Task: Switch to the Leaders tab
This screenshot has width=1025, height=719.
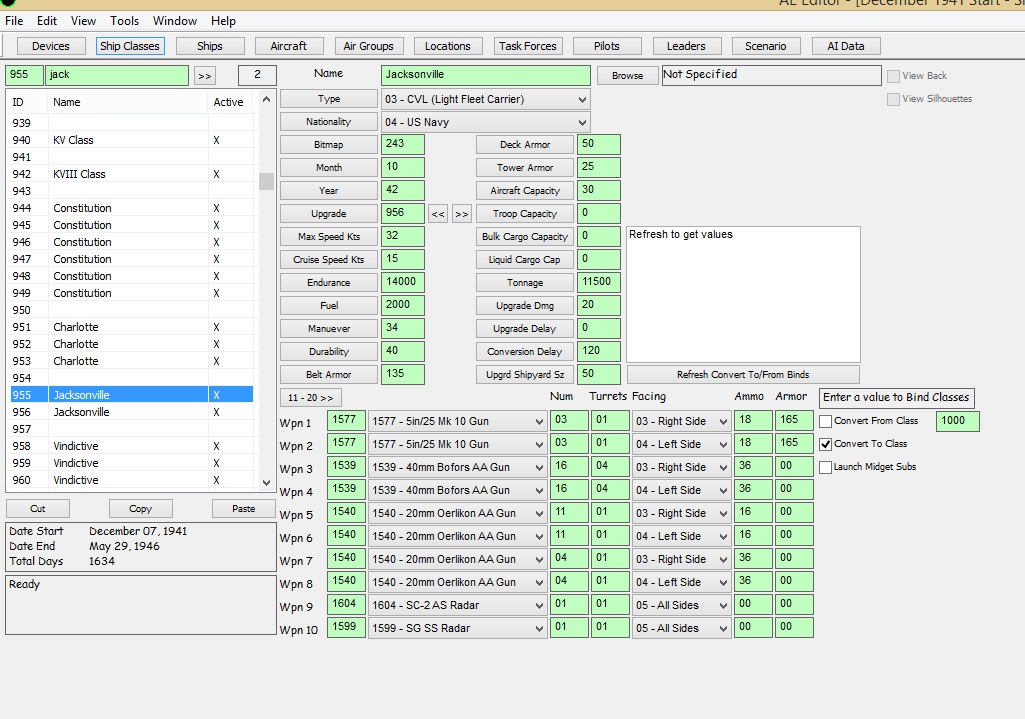Action: pyautogui.click(x=686, y=46)
